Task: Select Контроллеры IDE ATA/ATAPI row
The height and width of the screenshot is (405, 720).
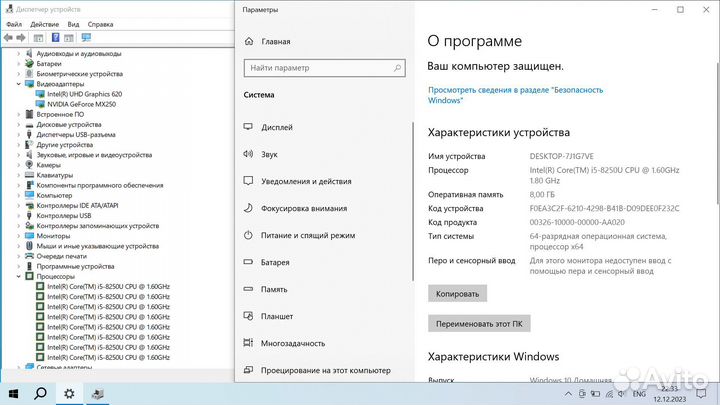Action: click(x=77, y=206)
